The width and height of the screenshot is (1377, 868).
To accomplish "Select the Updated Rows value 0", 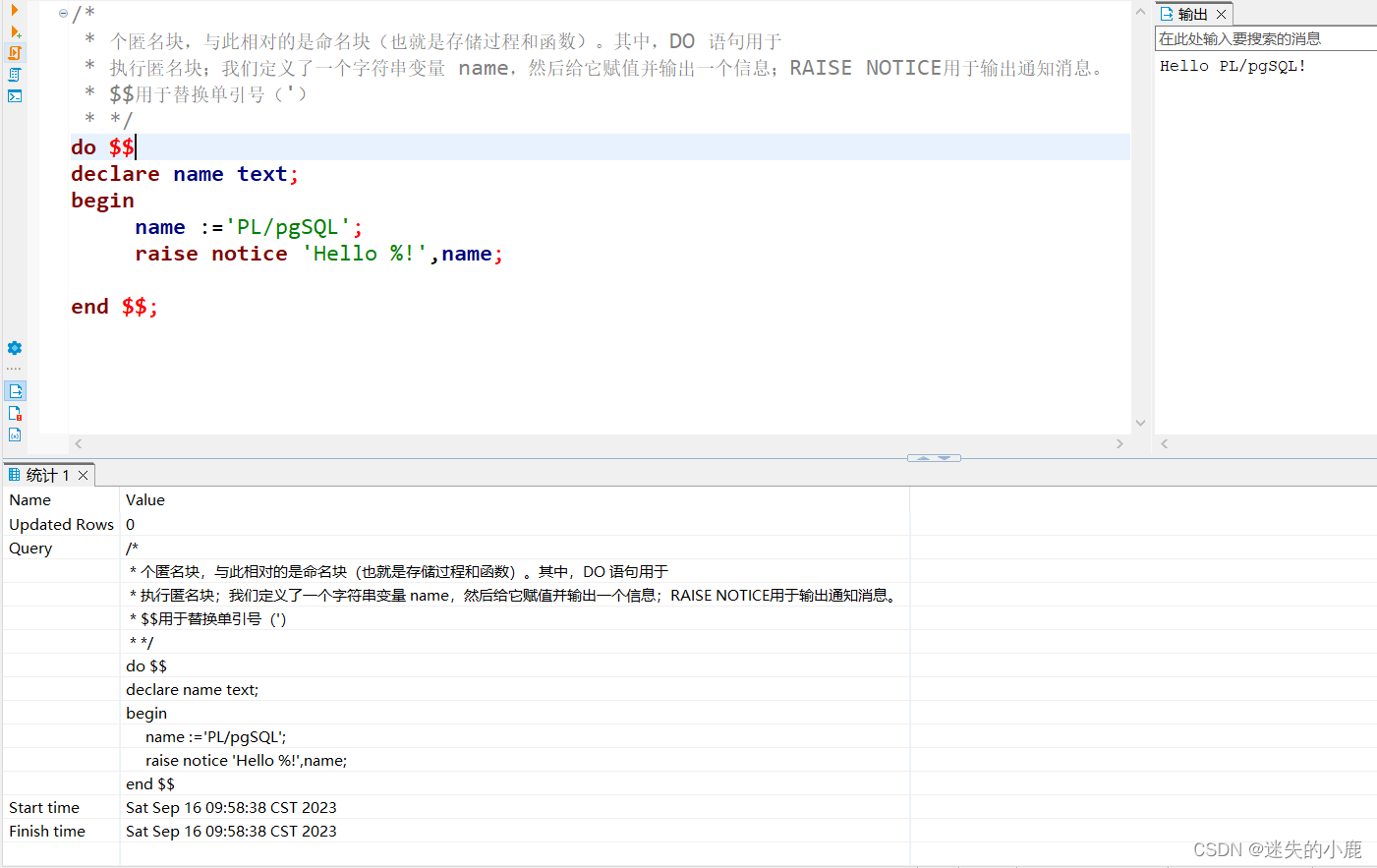I will click(x=131, y=525).
